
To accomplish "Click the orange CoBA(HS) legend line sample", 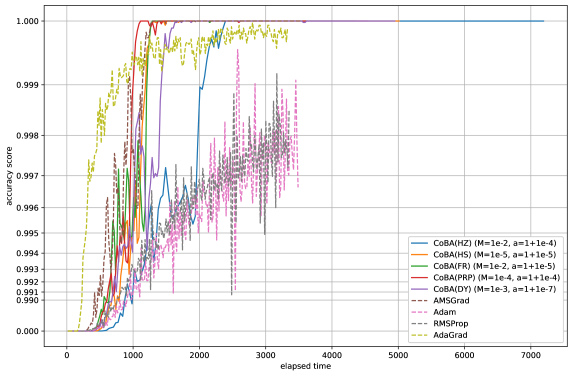I will [420, 255].
